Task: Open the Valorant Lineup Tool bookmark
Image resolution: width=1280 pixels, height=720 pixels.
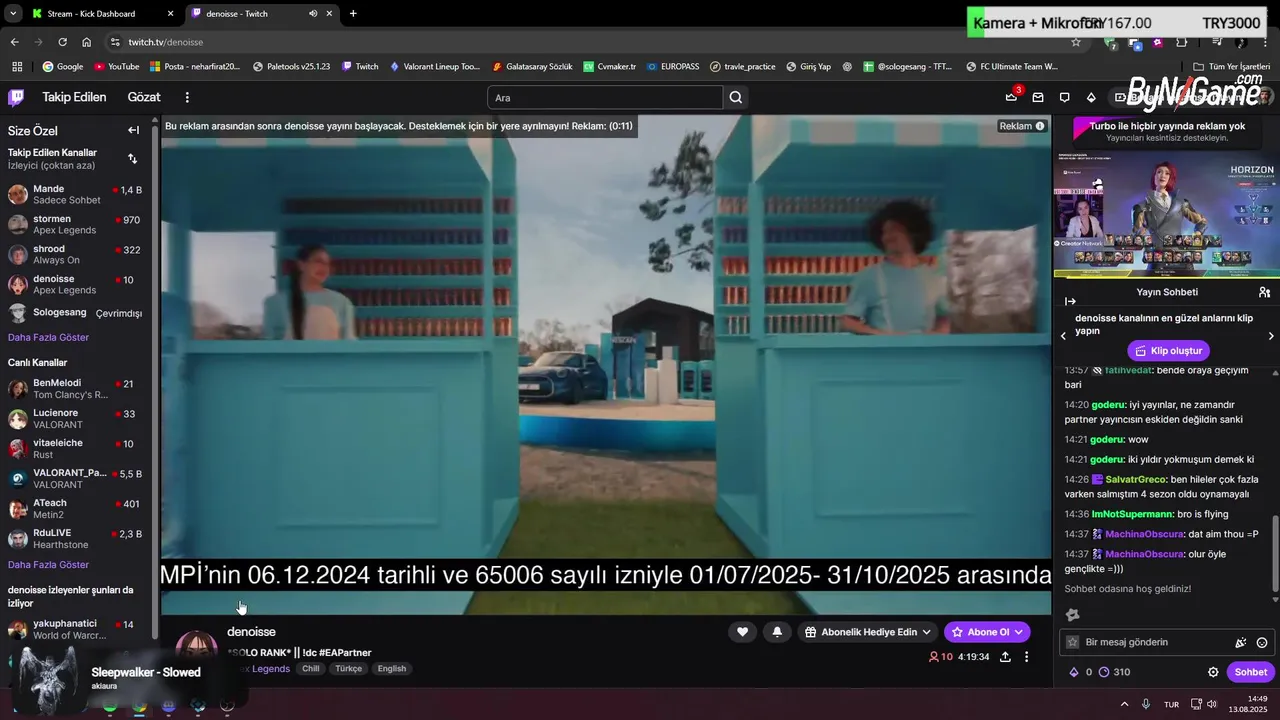Action: [434, 66]
